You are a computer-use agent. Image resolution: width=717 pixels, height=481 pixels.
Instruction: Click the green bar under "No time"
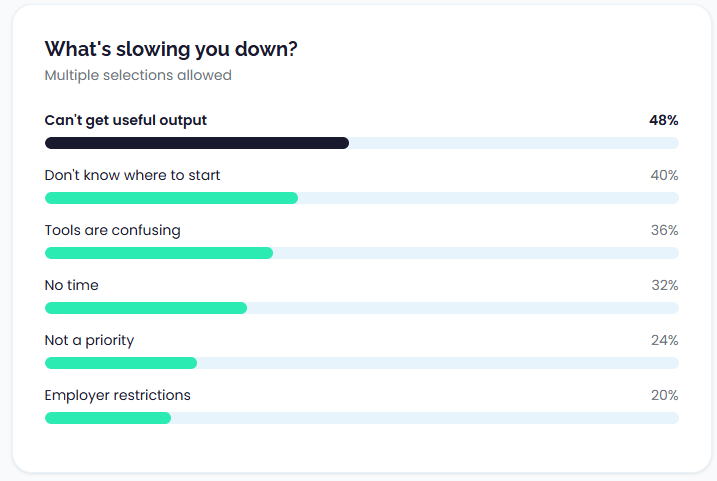[x=146, y=308]
